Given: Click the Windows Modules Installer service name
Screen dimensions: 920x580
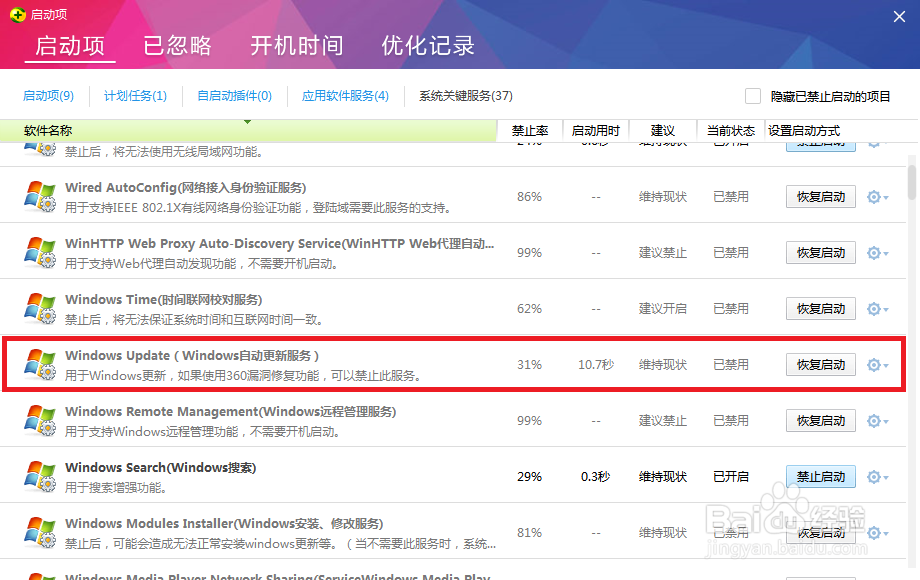Looking at the screenshot, I should (224, 524).
